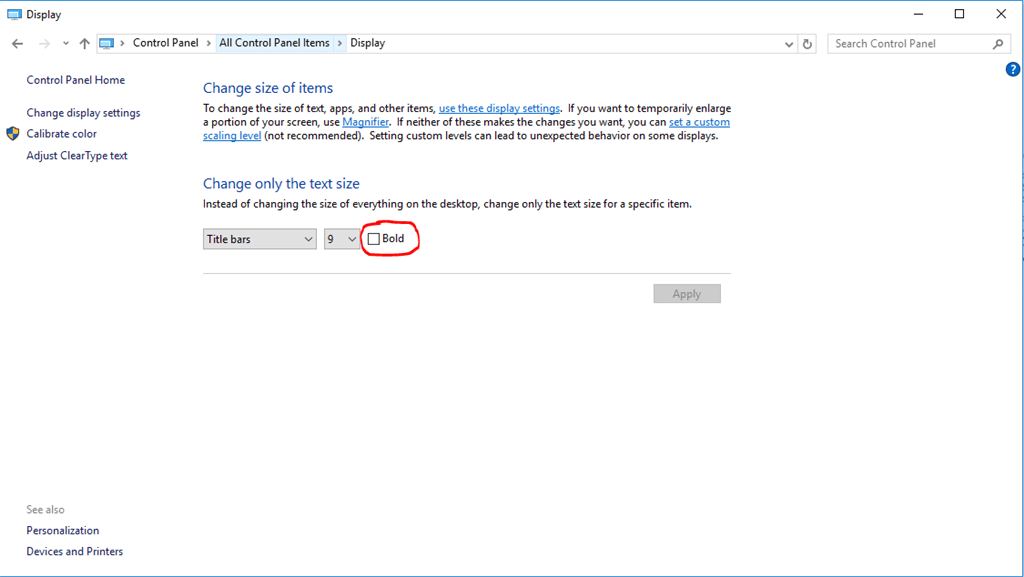The width and height of the screenshot is (1024, 577).
Task: Navigate to All Control Panel Items breadcrumb
Action: click(274, 43)
